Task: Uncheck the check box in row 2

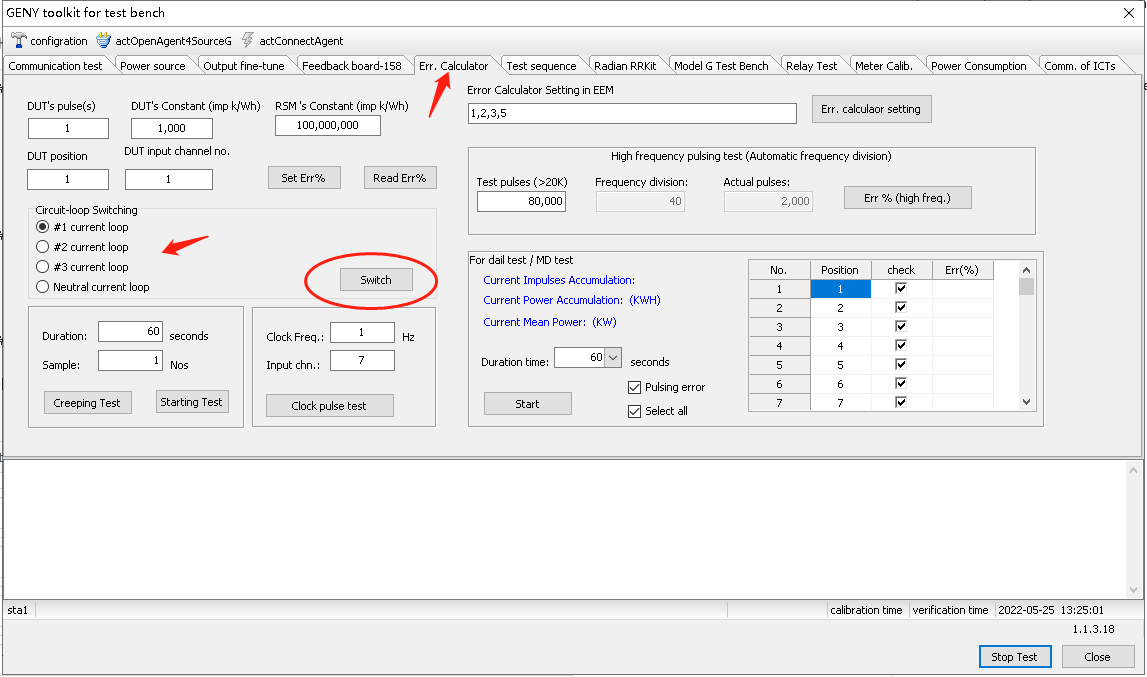Action: pyautogui.click(x=901, y=307)
